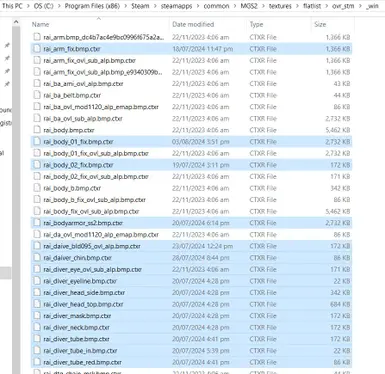Viewport: 385px width, 374px height.
Task: Go to This PC in address bar
Action: click(x=12, y=6)
